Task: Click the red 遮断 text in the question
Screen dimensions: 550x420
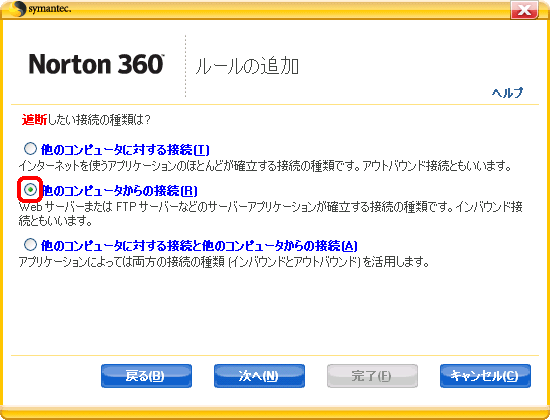Action: click(x=34, y=120)
